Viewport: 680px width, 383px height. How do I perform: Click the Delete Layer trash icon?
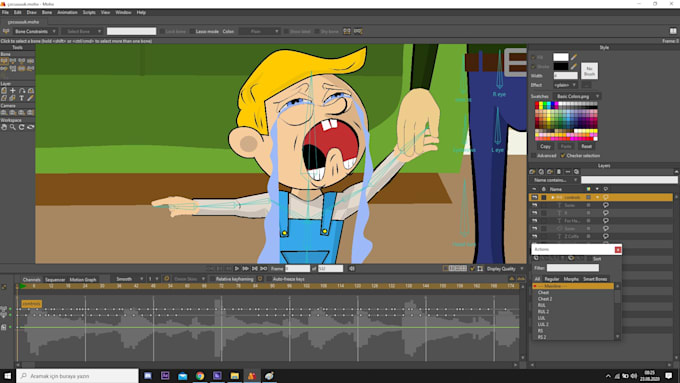[x=559, y=172]
